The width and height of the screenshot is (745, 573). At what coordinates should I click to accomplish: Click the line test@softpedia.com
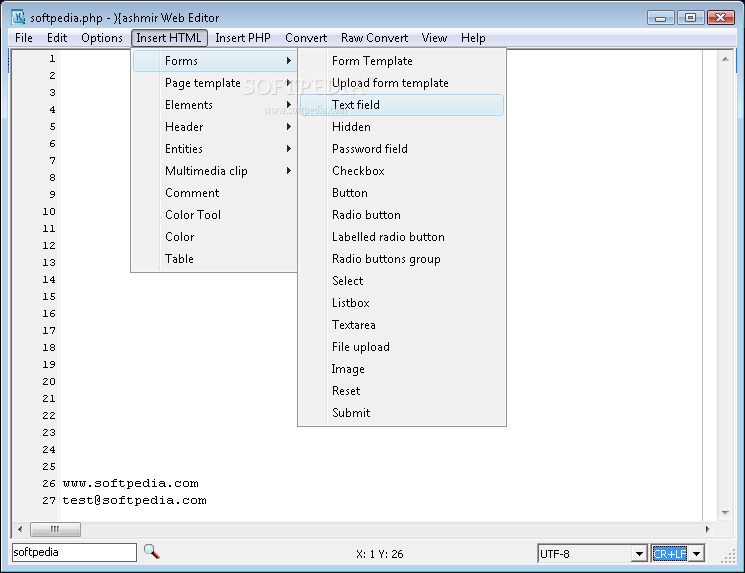pyautogui.click(x=134, y=500)
